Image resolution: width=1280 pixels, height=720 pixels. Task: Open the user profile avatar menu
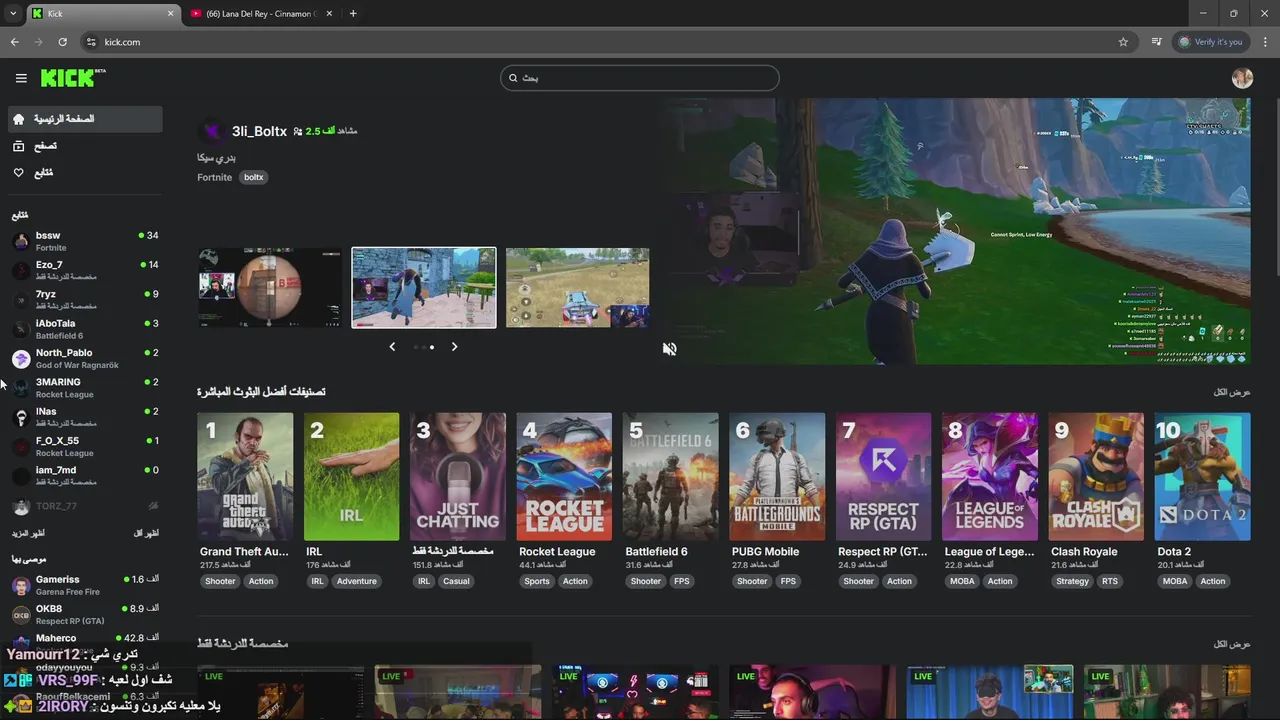pyautogui.click(x=1242, y=78)
